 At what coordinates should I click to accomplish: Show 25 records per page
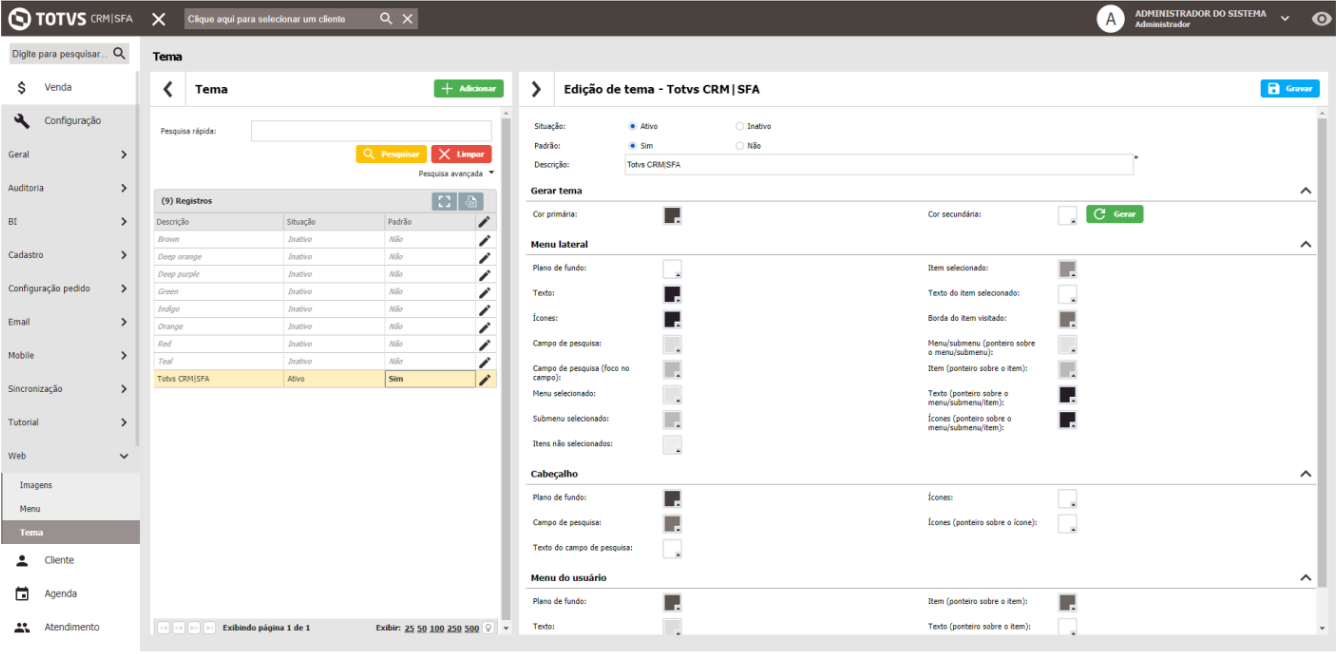(x=409, y=628)
